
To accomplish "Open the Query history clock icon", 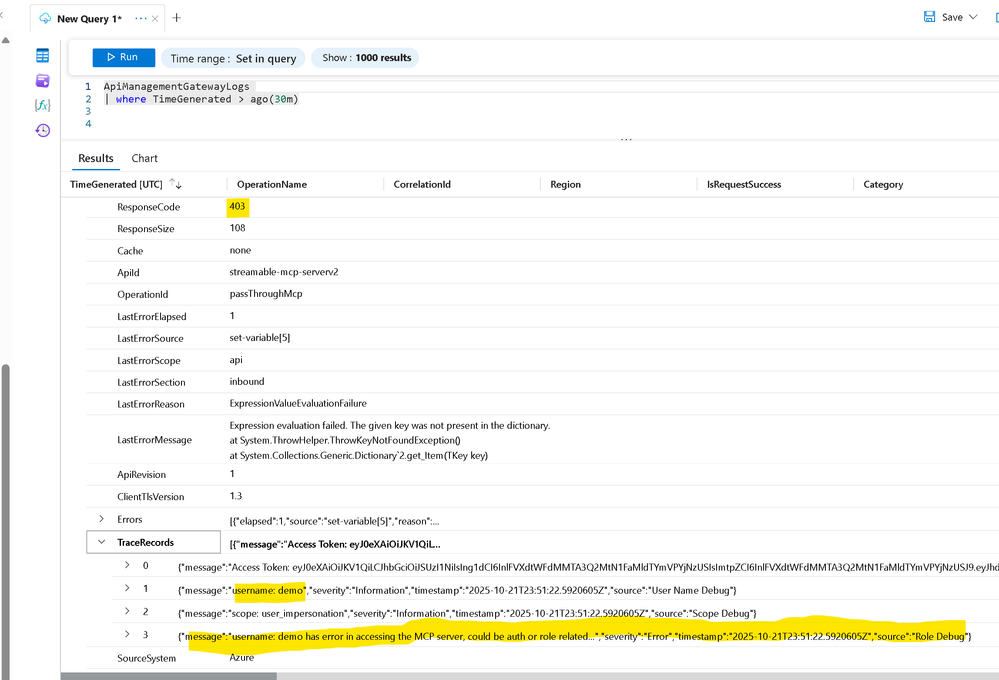I will pos(43,131).
